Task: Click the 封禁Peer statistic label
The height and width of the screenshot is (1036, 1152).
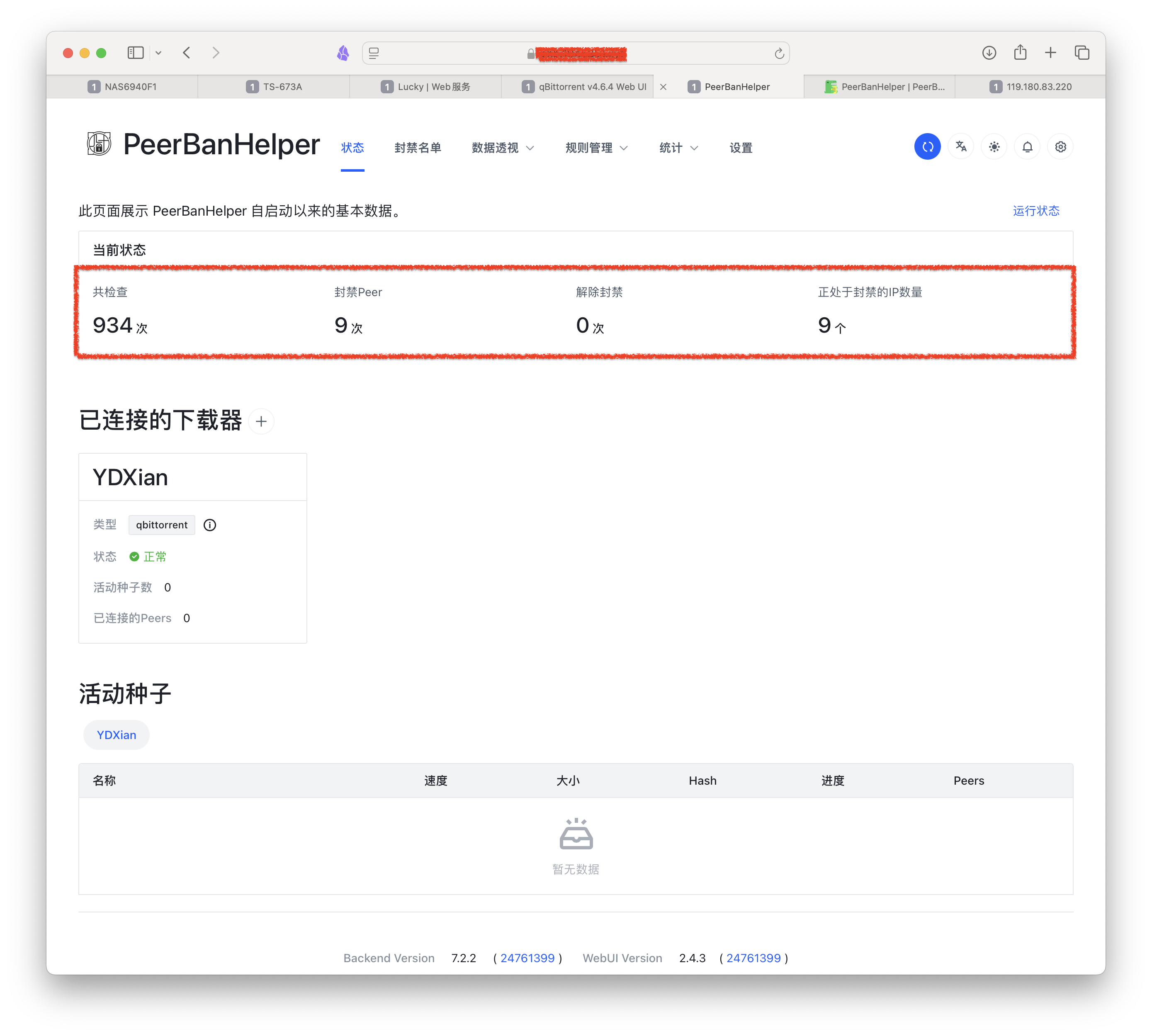Action: click(358, 292)
